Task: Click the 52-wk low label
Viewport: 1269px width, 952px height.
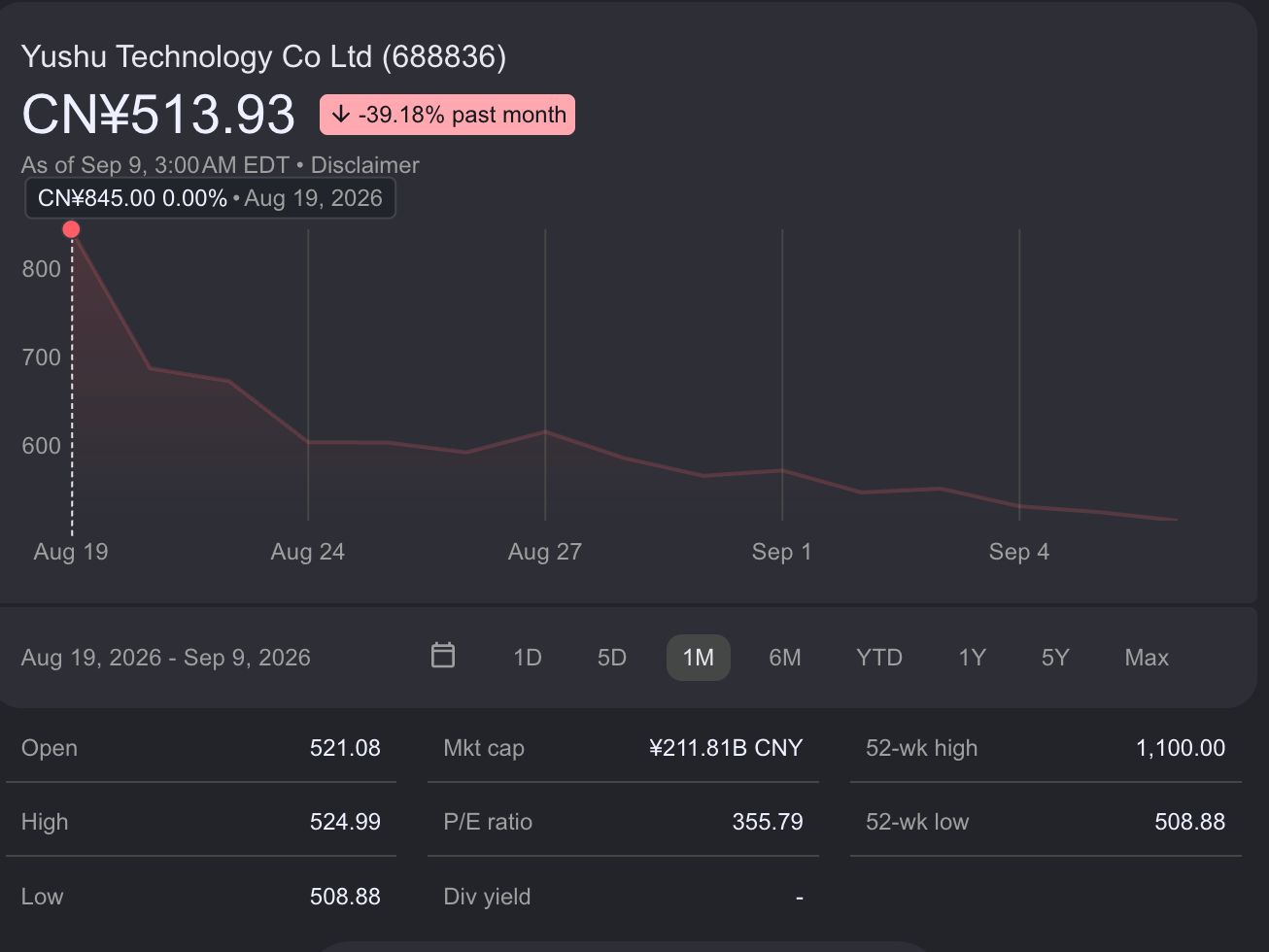Action: click(x=917, y=822)
